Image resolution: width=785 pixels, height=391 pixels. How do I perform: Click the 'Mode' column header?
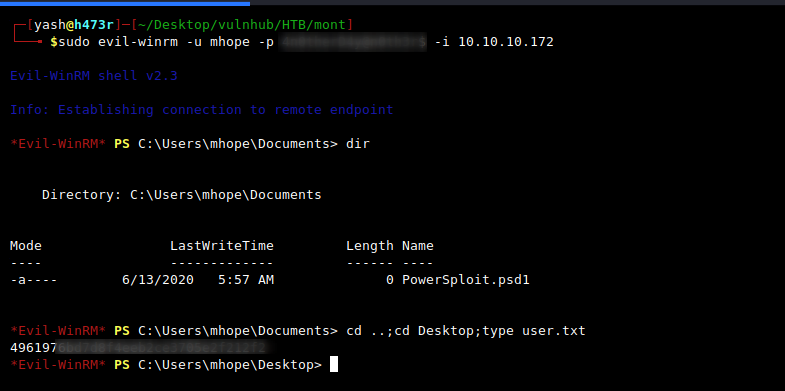point(26,246)
